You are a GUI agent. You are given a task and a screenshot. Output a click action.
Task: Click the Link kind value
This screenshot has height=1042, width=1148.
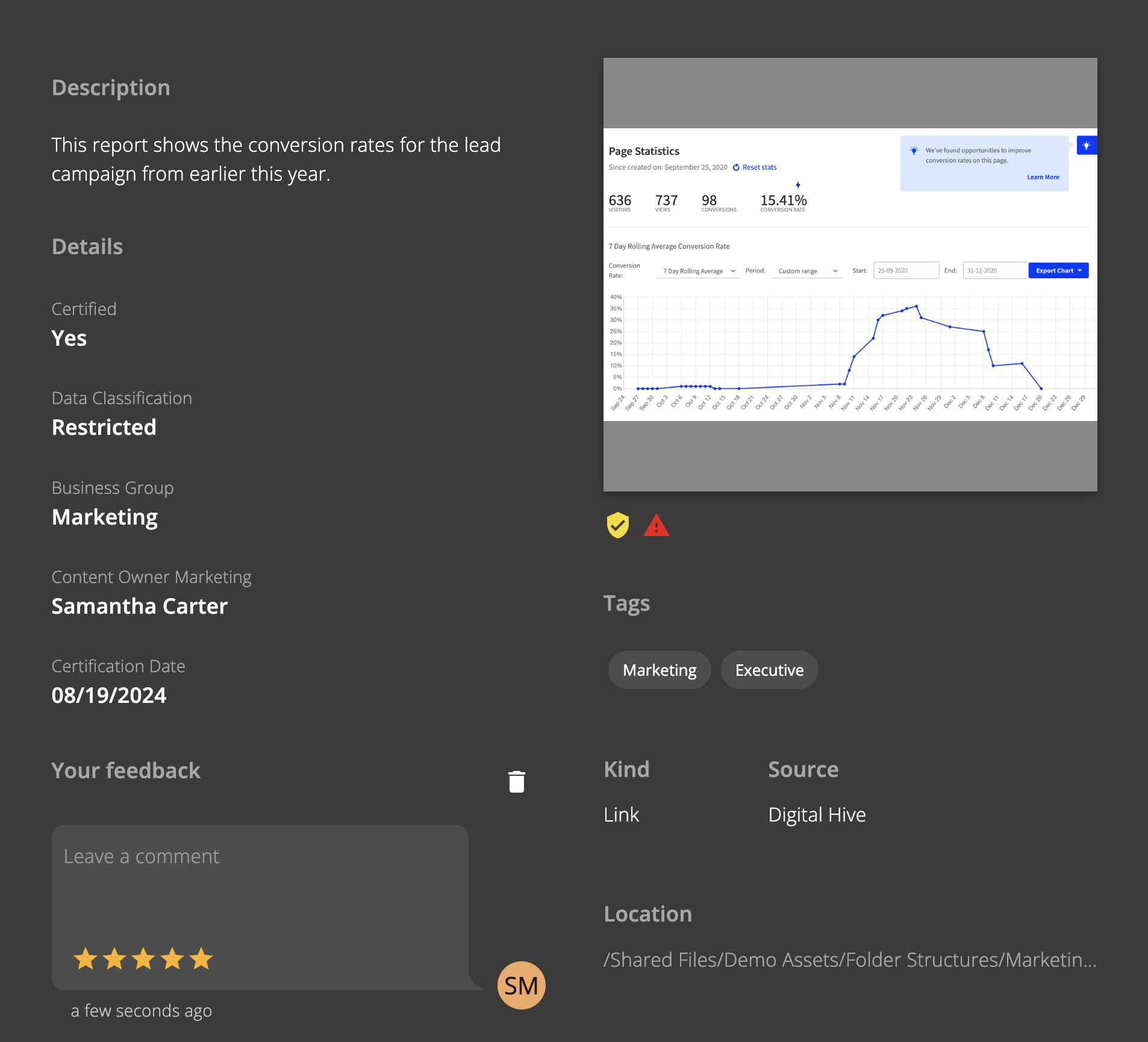point(621,814)
